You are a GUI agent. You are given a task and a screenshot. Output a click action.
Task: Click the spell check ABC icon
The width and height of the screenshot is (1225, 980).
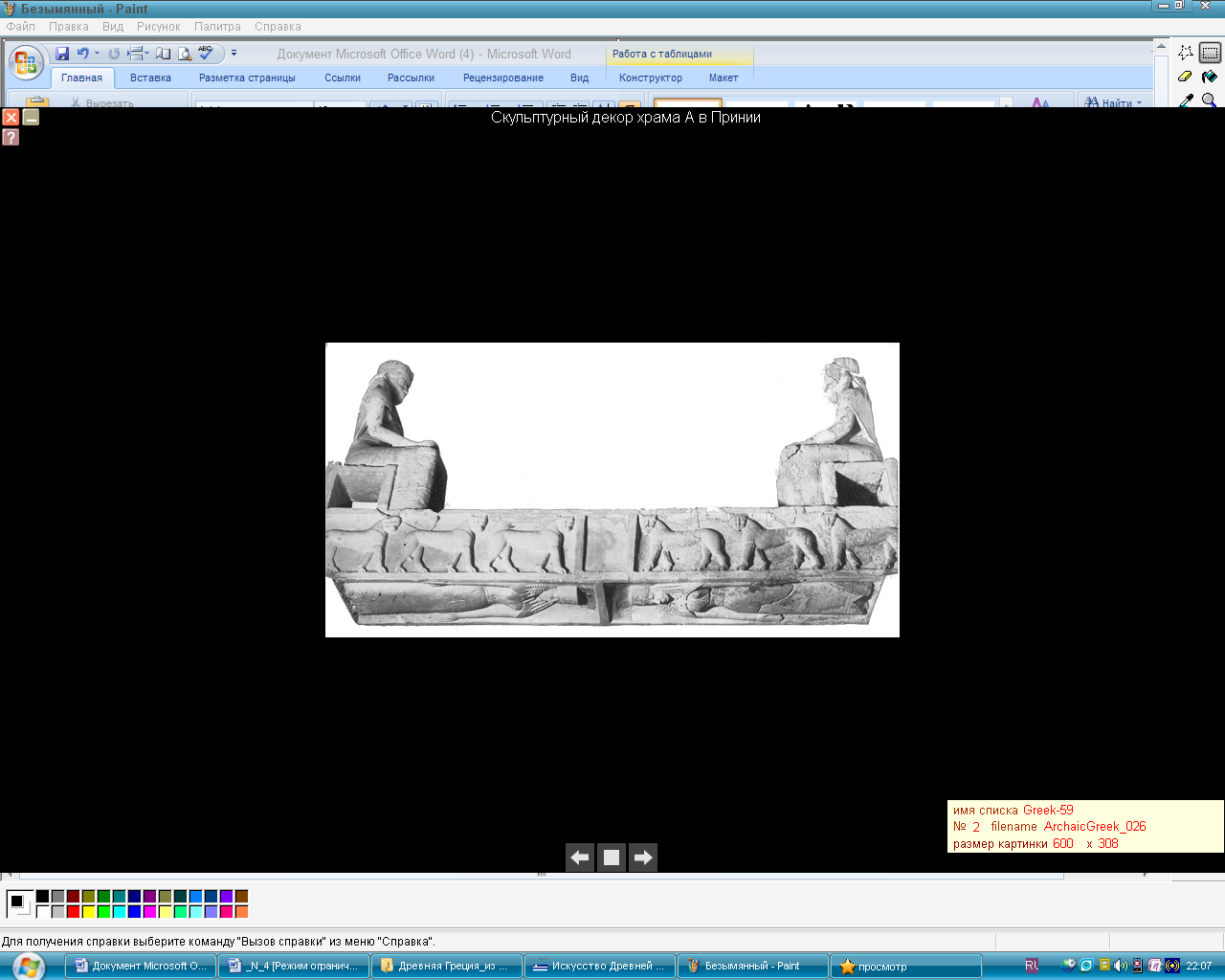206,53
